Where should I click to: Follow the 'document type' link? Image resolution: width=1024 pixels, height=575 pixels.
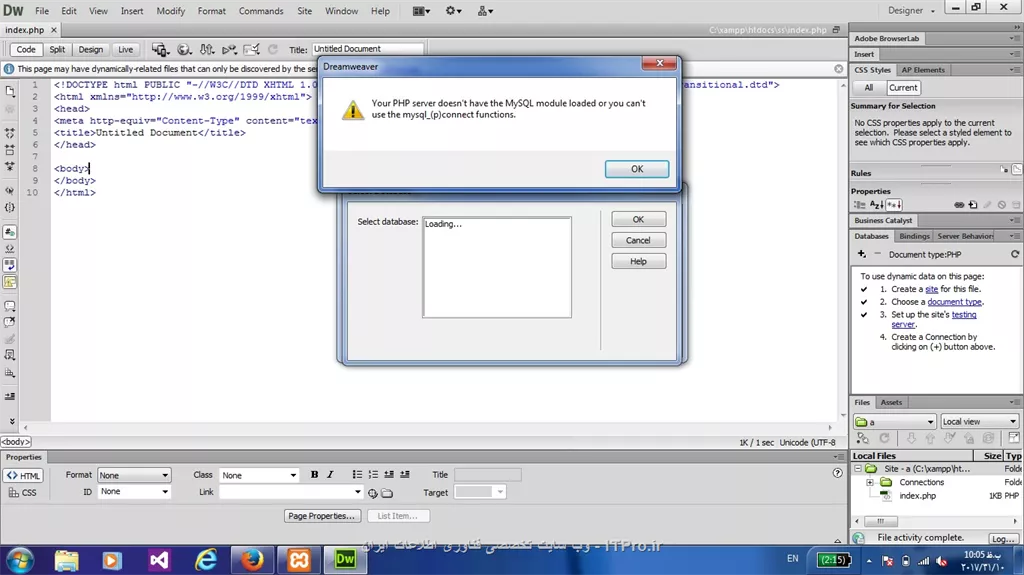pyautogui.click(x=954, y=302)
